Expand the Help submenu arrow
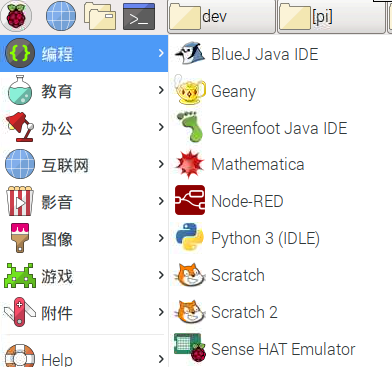This screenshot has height=367, width=392. pyautogui.click(x=161, y=359)
